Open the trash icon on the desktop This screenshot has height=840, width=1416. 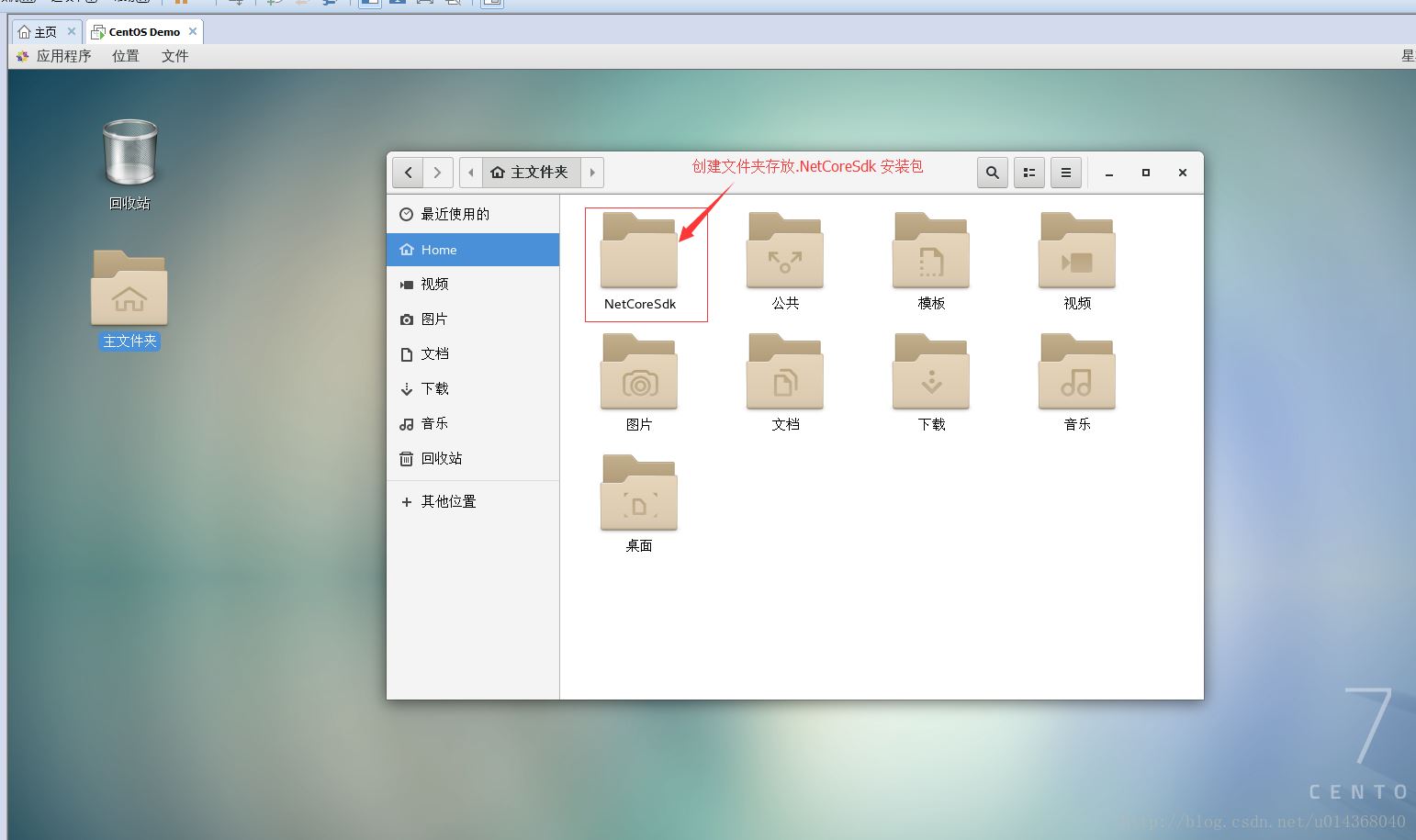tap(129, 151)
